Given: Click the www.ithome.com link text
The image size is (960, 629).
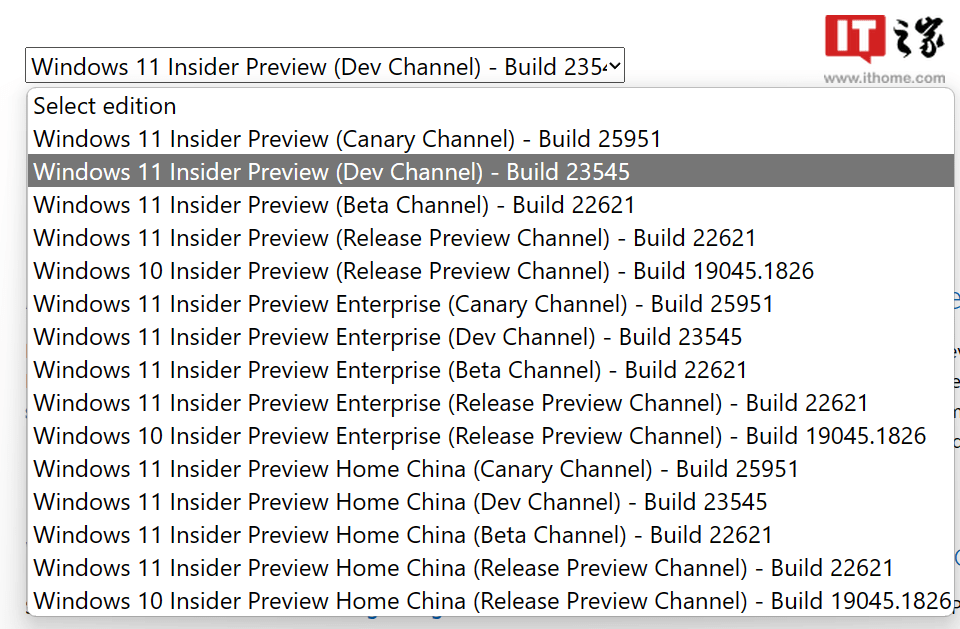Looking at the screenshot, I should click(x=884, y=76).
